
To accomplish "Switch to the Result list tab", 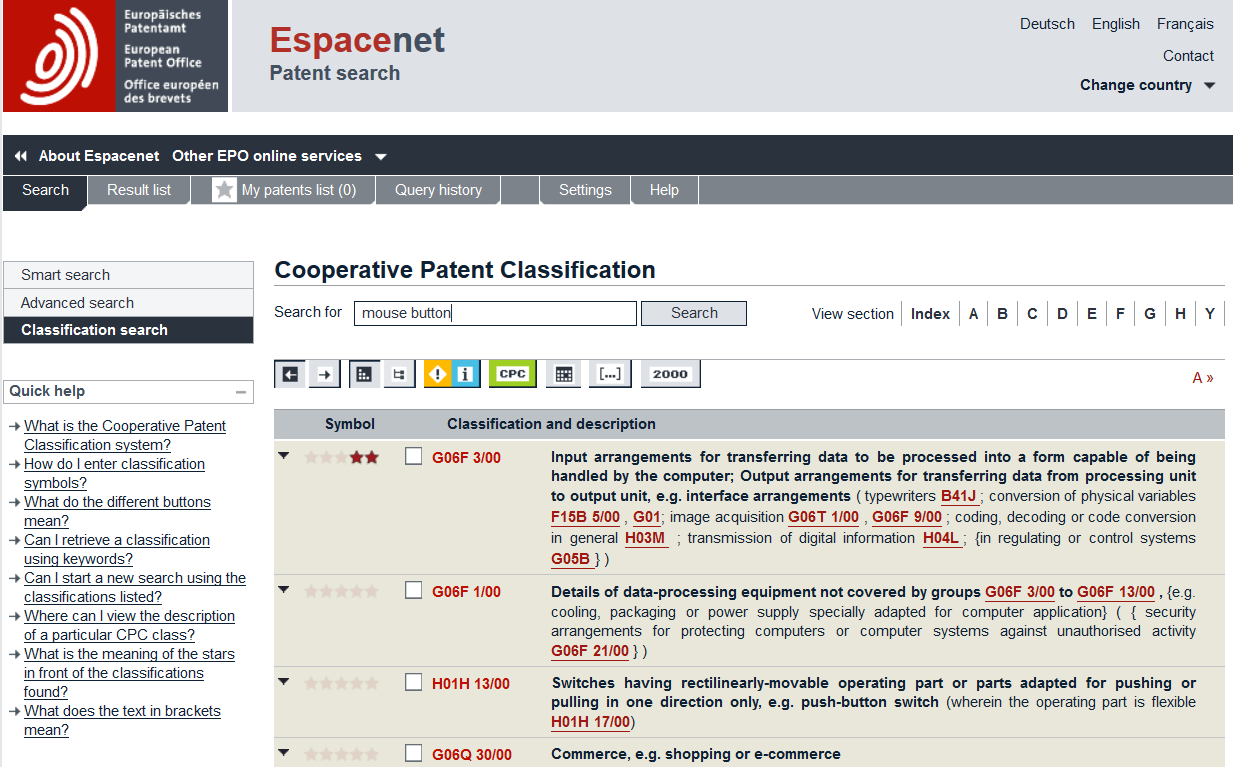I will pos(139,190).
